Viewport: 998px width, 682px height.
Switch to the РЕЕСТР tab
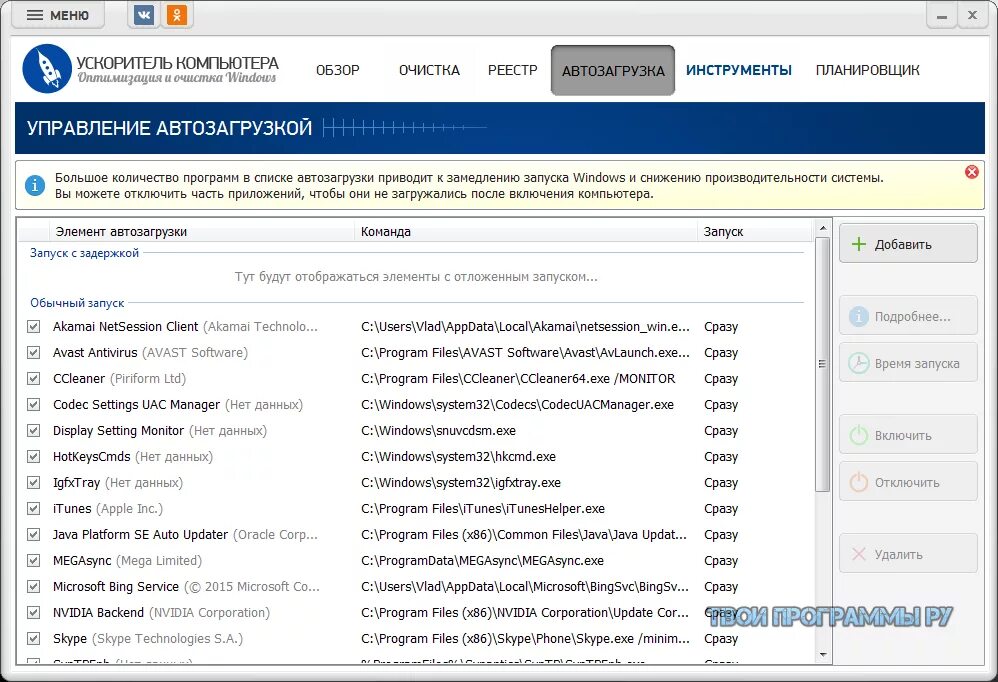coord(512,70)
